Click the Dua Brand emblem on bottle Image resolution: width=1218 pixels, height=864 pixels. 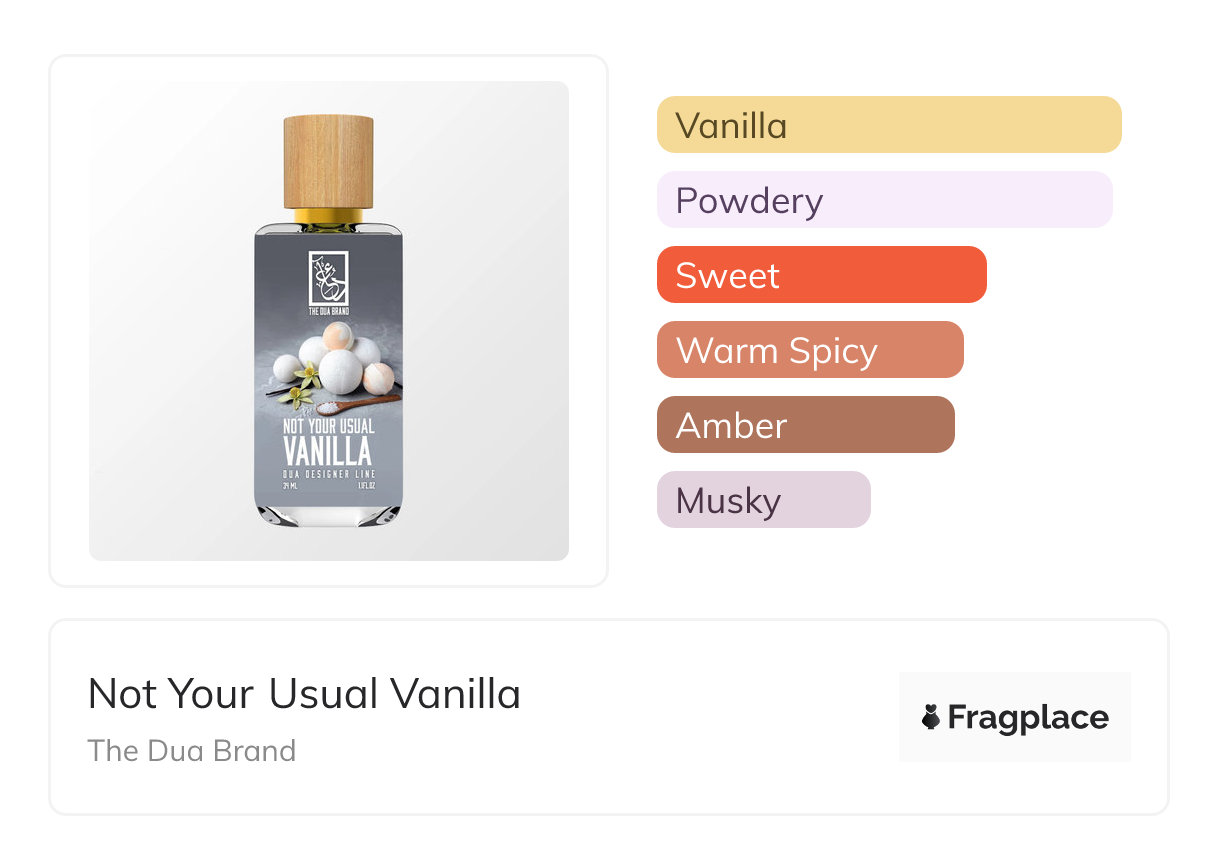[x=328, y=277]
